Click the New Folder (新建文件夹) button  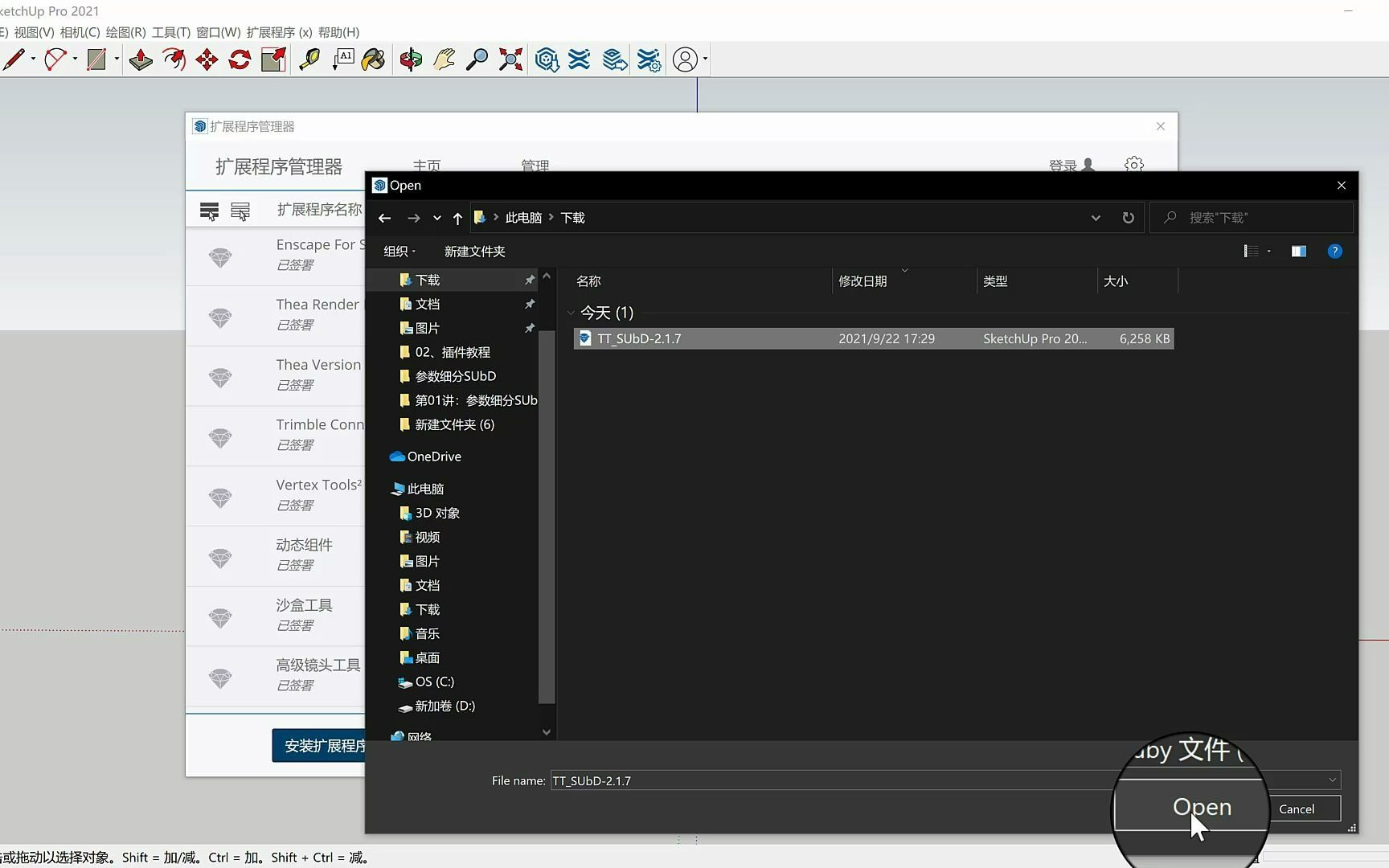click(x=474, y=252)
